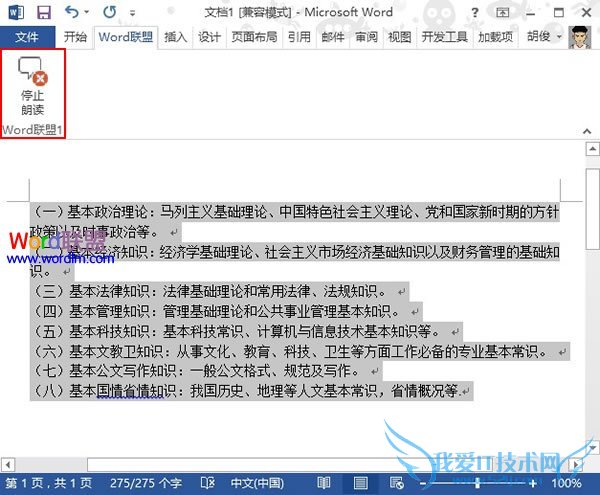Click the user profile avatar picture

[579, 37]
